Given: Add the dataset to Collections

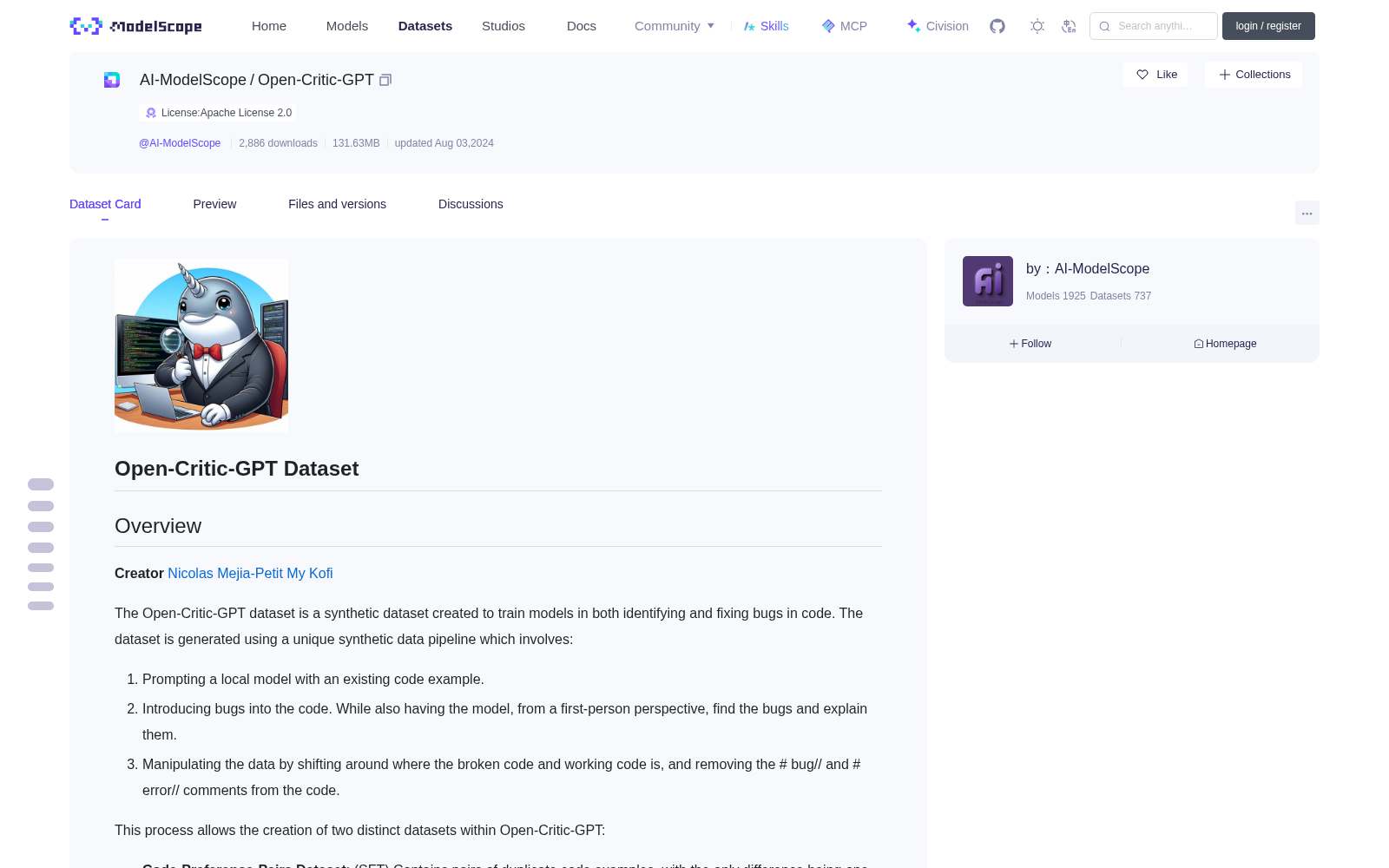Looking at the screenshot, I should point(1254,75).
